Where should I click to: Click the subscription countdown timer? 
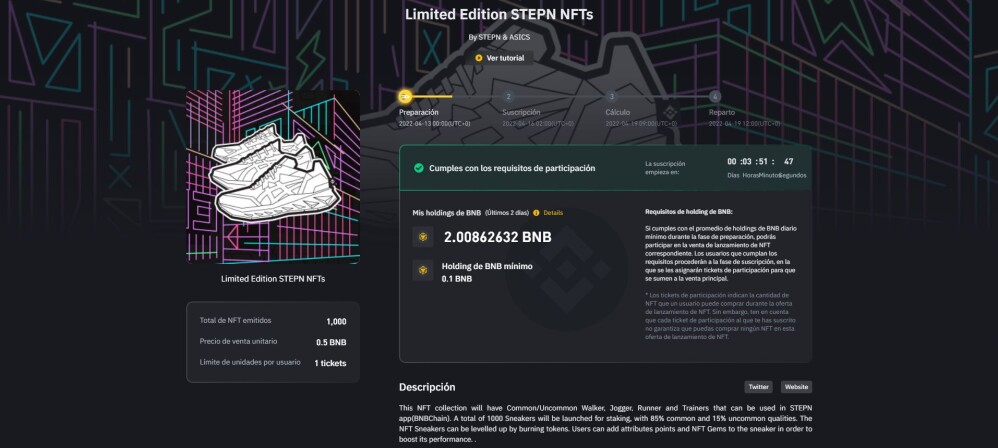tap(766, 167)
